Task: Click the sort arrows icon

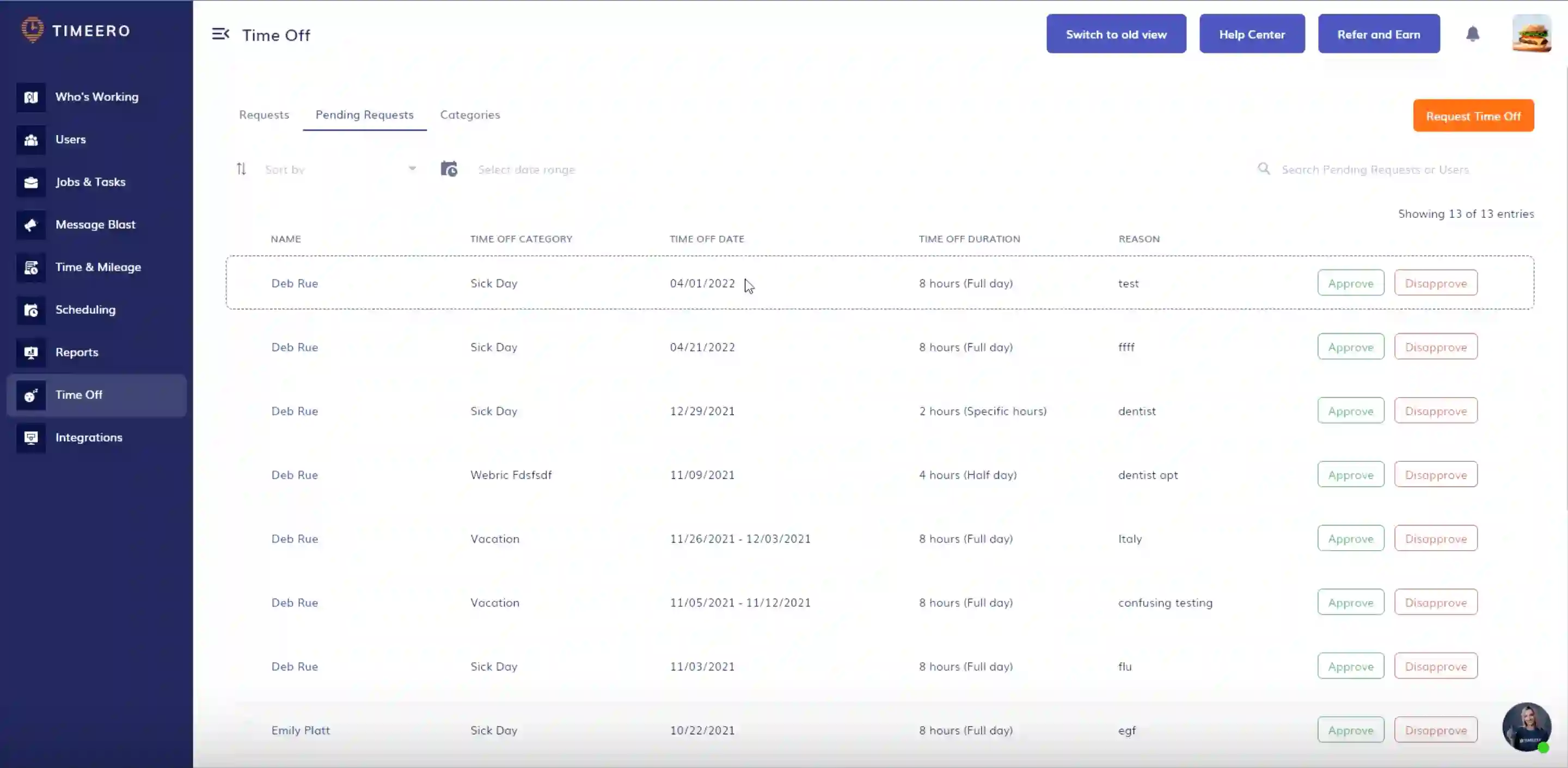Action: click(241, 169)
